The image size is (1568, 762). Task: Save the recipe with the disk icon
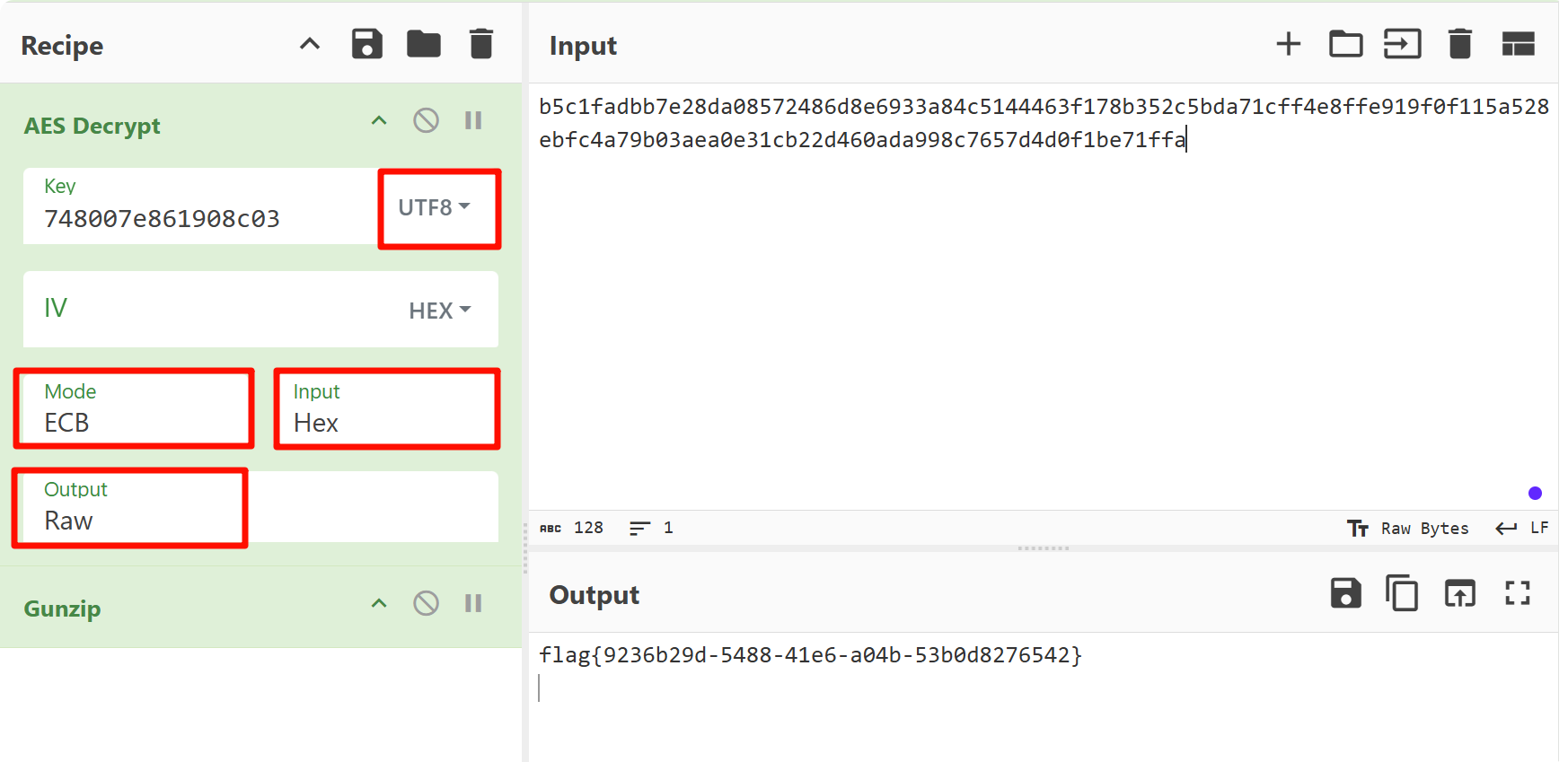[366, 44]
